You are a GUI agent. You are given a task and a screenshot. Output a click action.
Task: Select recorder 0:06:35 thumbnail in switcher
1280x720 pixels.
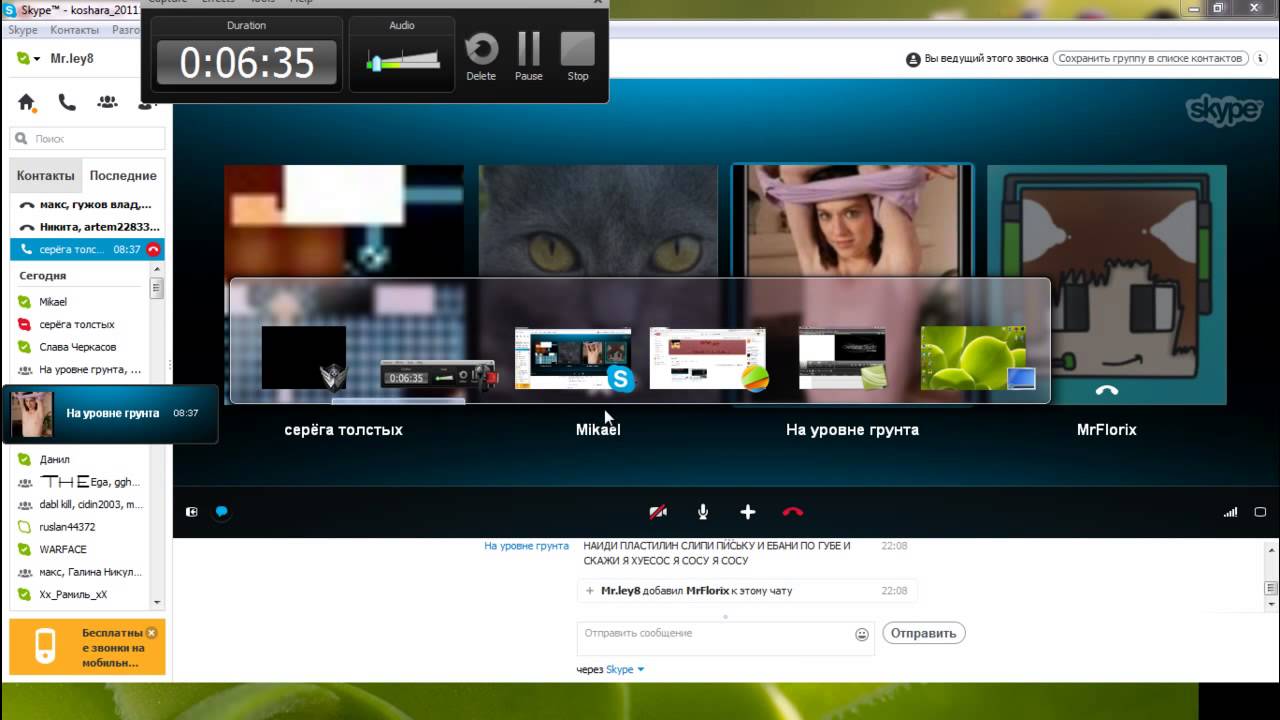(x=439, y=375)
